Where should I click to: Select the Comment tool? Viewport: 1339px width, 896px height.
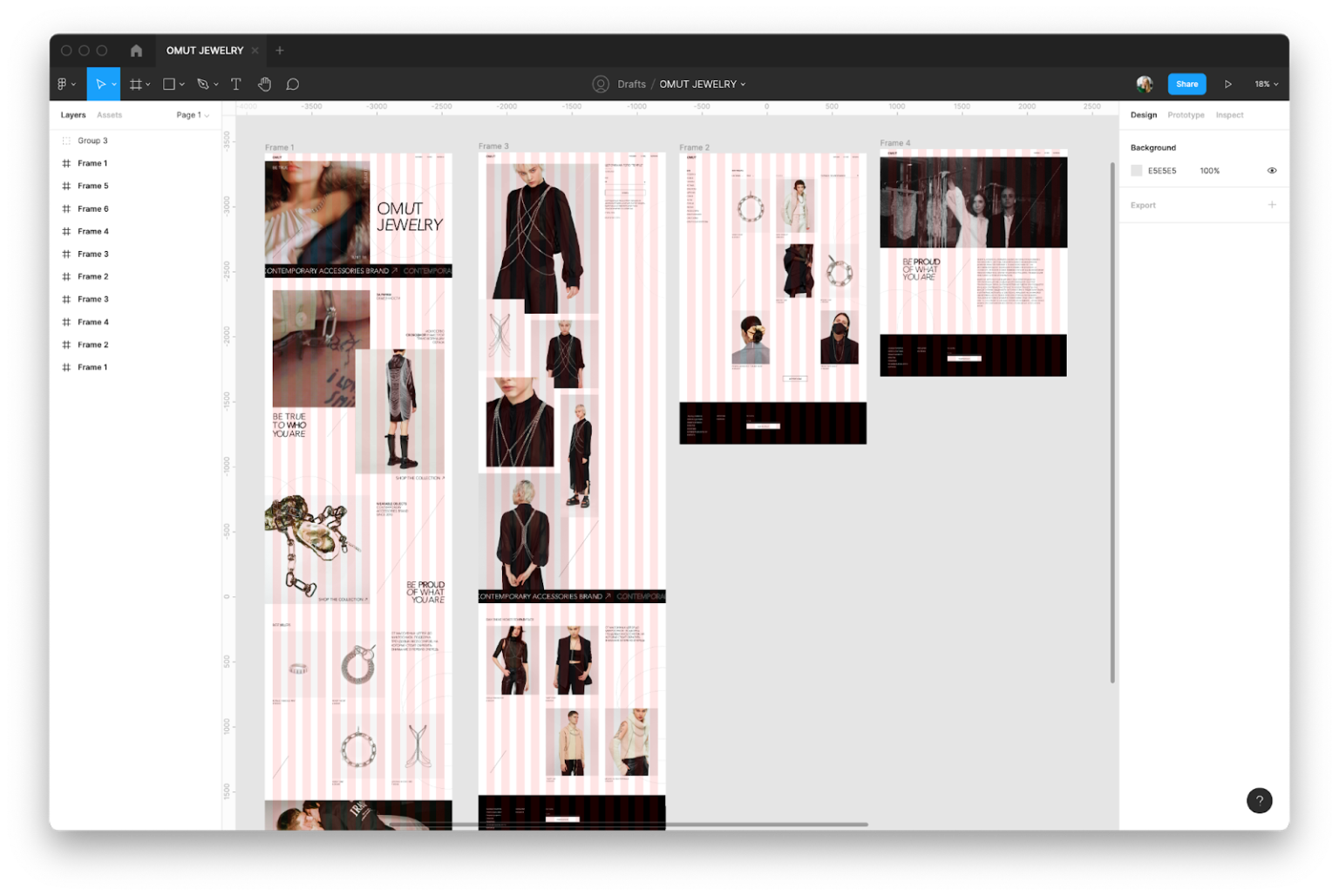(x=293, y=85)
